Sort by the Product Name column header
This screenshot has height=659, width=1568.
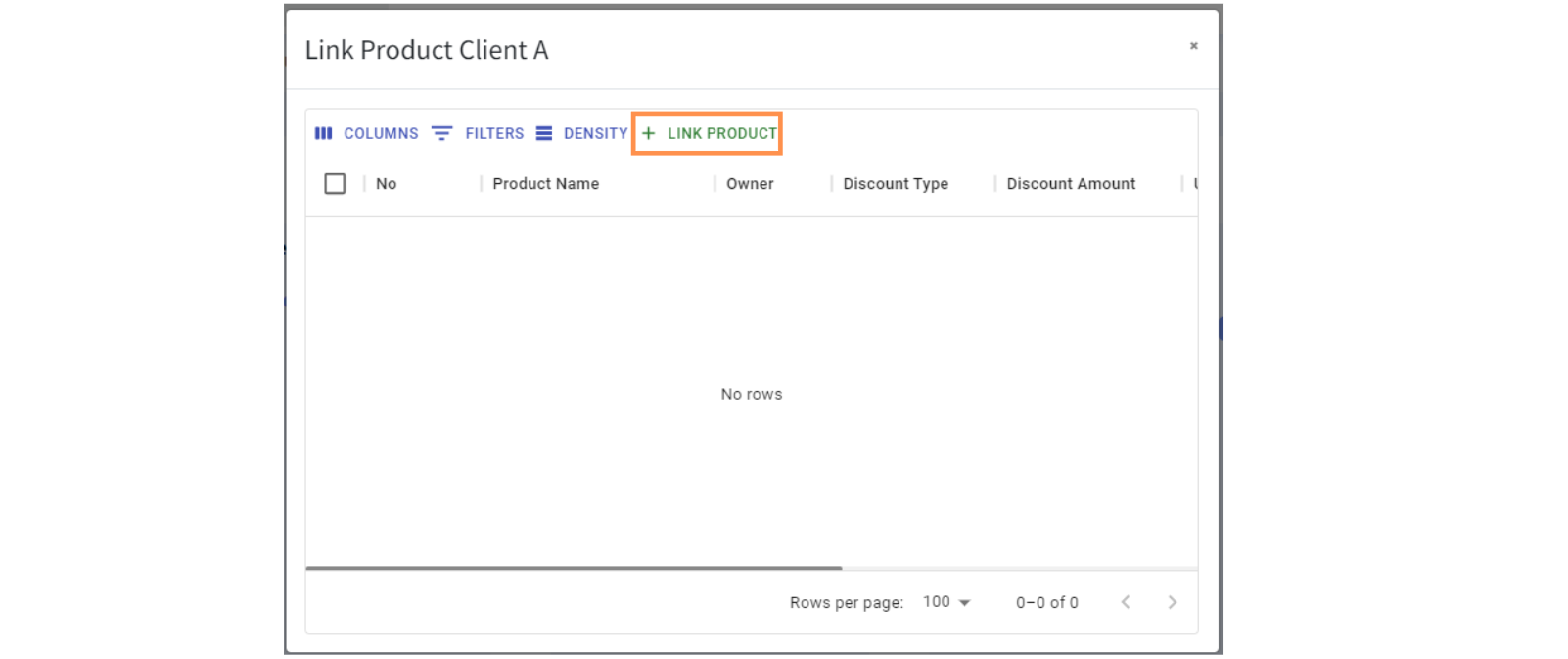click(x=545, y=184)
